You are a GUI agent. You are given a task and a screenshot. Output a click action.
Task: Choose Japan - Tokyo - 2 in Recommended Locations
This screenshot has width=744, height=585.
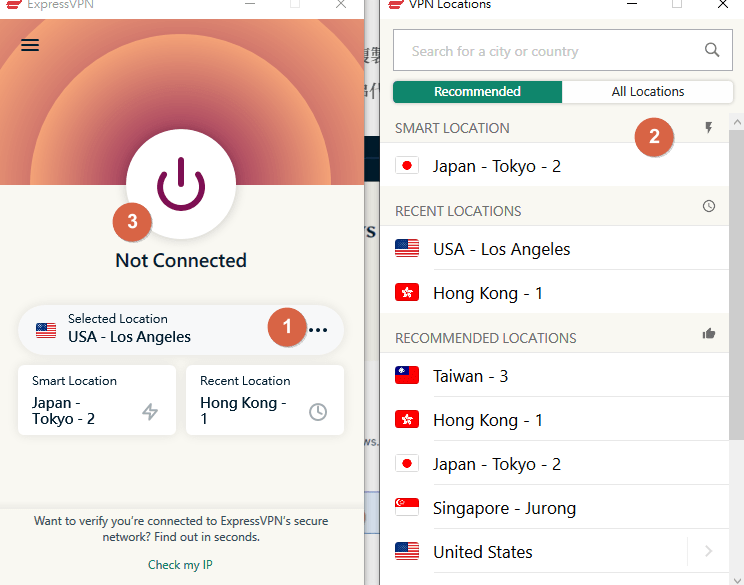(555, 464)
